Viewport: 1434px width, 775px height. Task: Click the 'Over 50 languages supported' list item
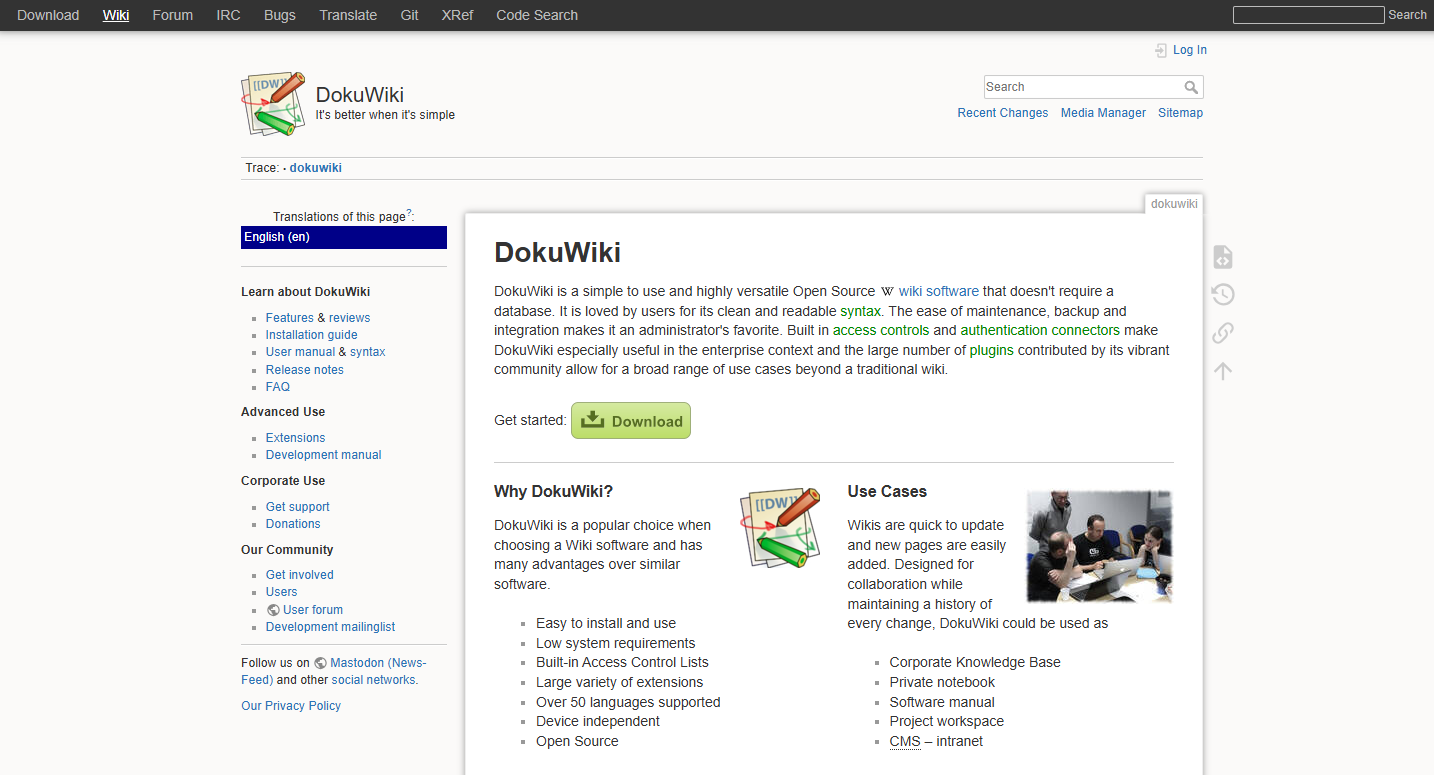(628, 702)
